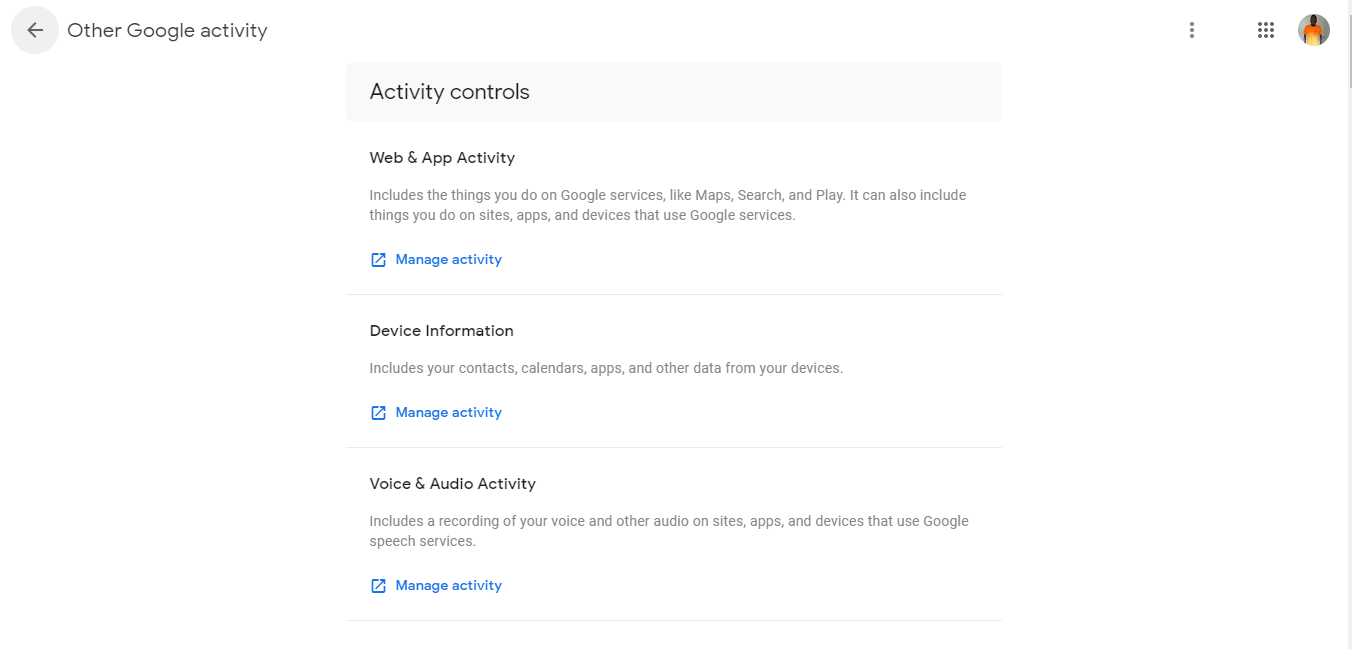The width and height of the screenshot is (1352, 649).
Task: Open the three-dot more options menu
Action: click(x=1191, y=30)
